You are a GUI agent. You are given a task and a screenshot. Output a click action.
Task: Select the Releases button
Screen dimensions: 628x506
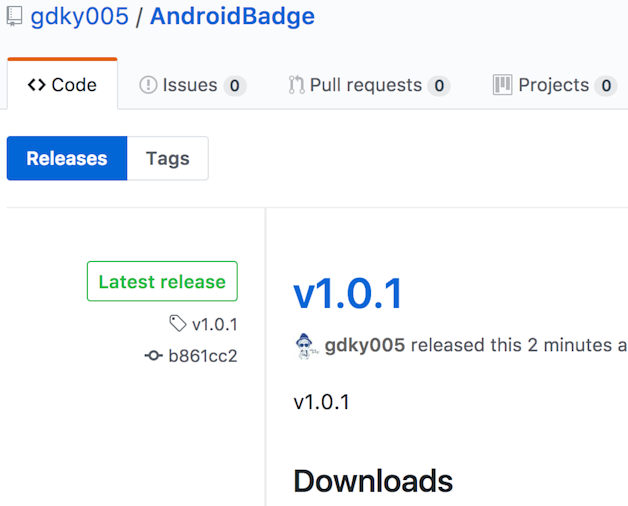click(67, 158)
